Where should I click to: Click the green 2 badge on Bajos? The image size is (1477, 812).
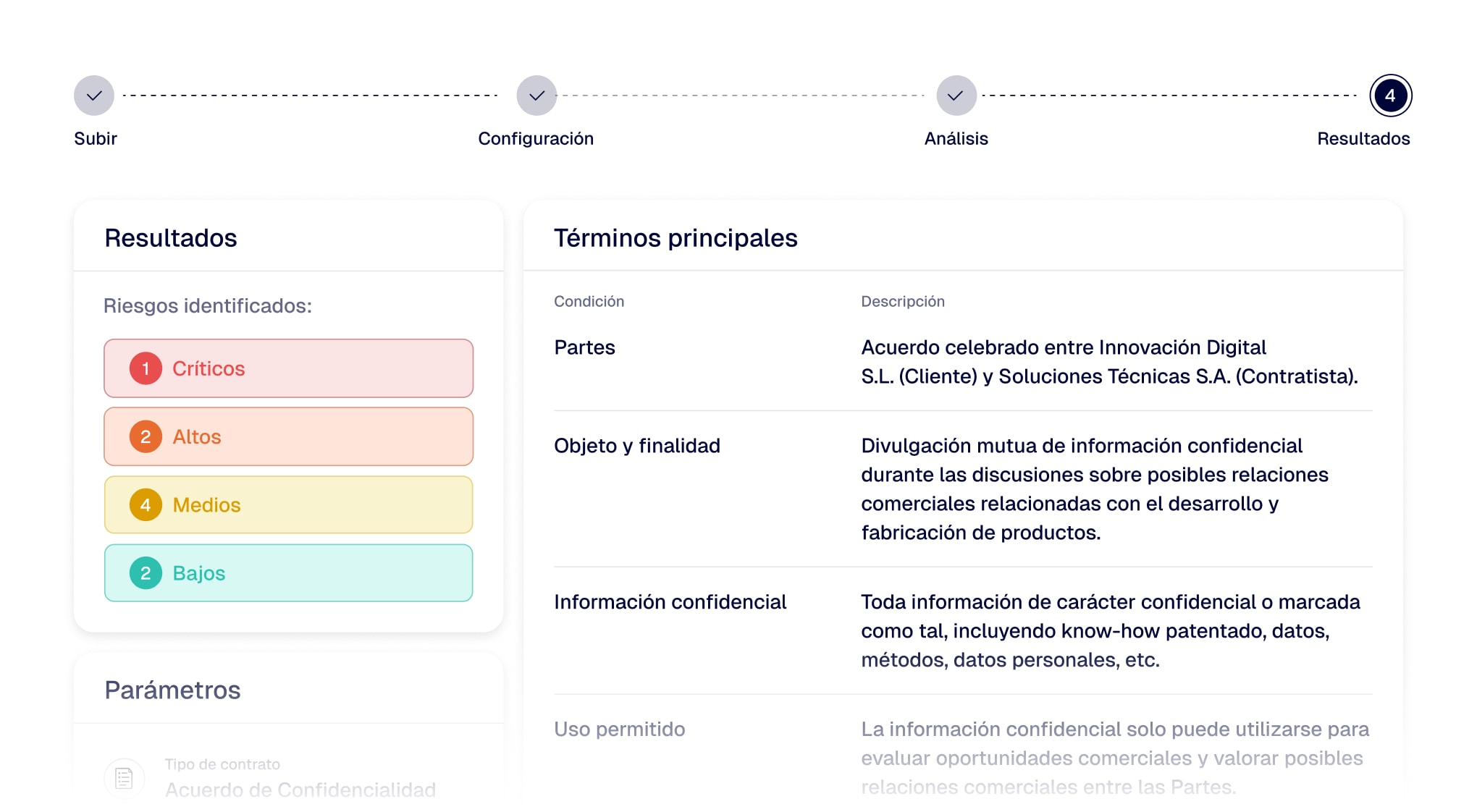pos(146,572)
